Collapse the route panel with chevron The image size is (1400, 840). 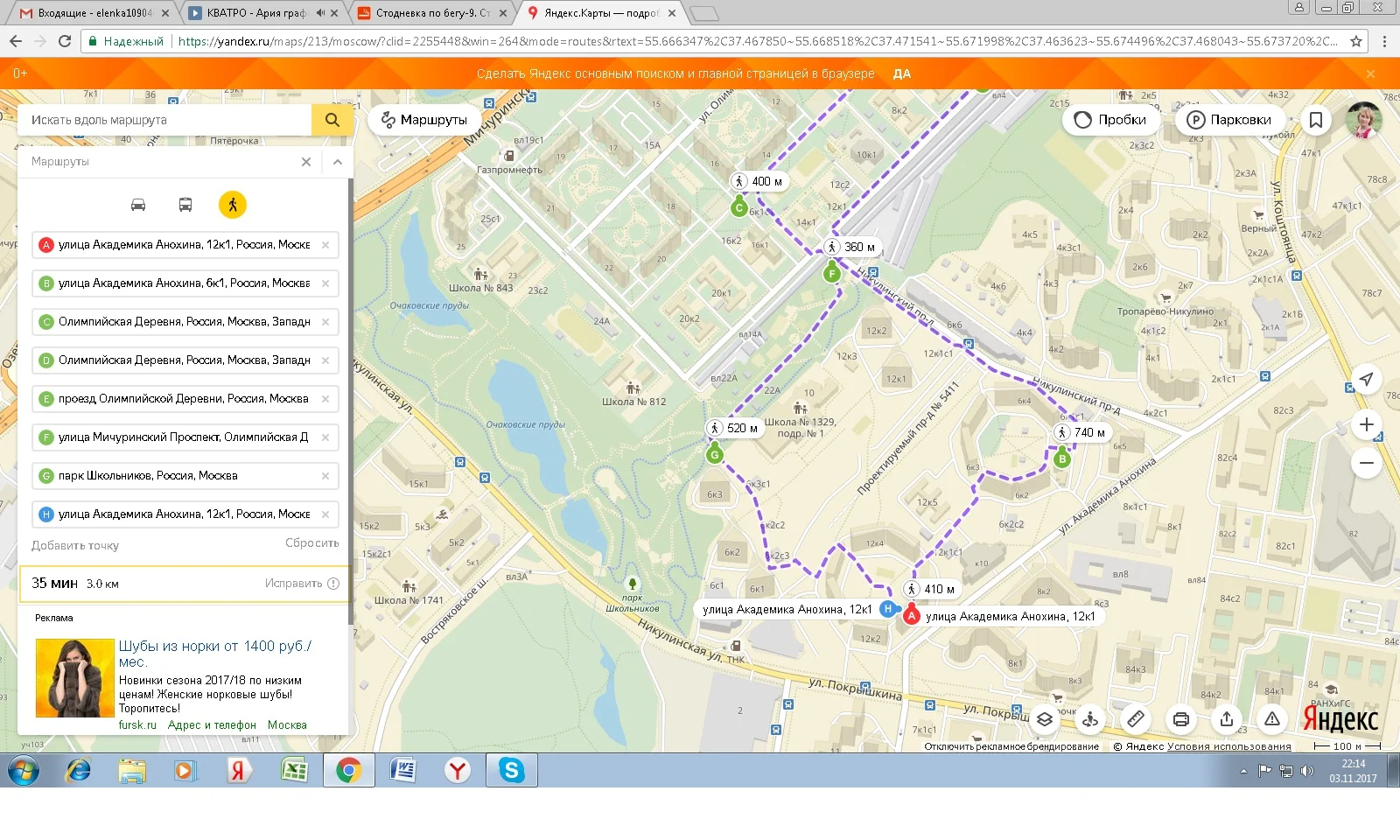tap(338, 162)
